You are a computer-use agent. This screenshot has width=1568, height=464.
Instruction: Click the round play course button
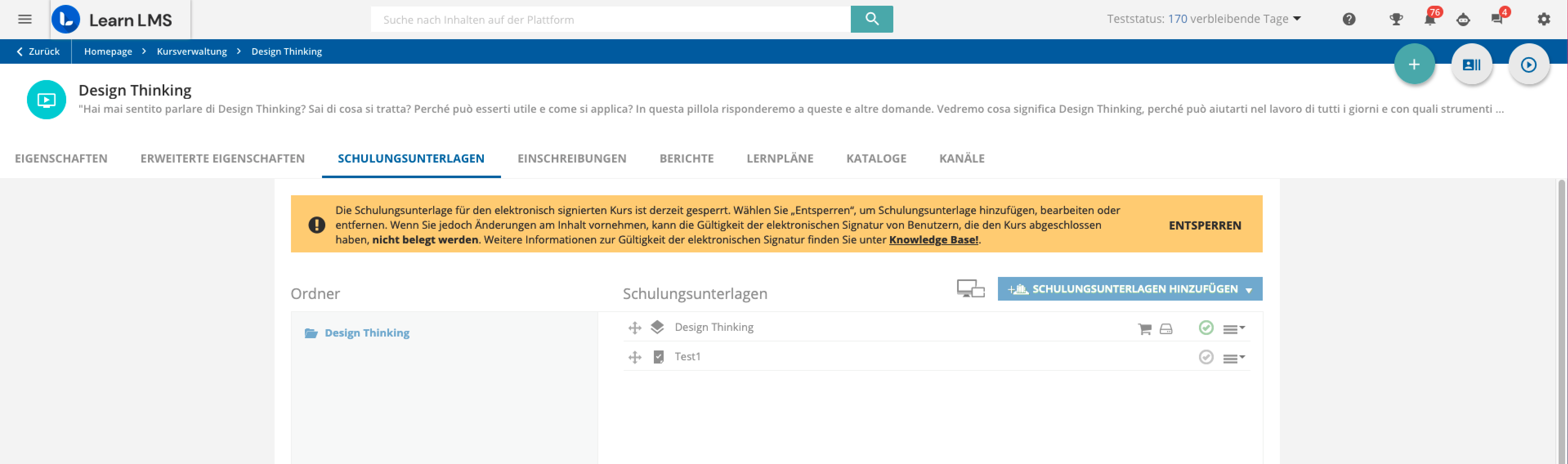click(1528, 65)
